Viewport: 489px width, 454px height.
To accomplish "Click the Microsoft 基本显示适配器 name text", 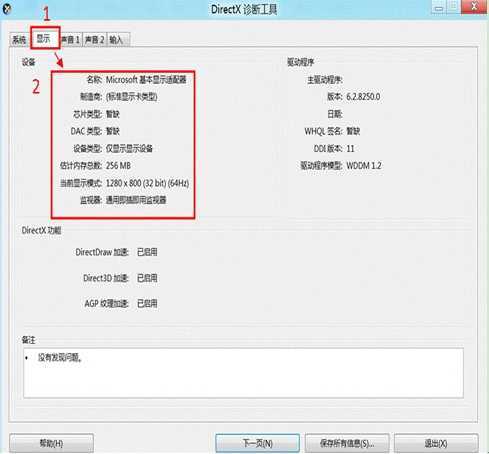I will click(x=146, y=80).
